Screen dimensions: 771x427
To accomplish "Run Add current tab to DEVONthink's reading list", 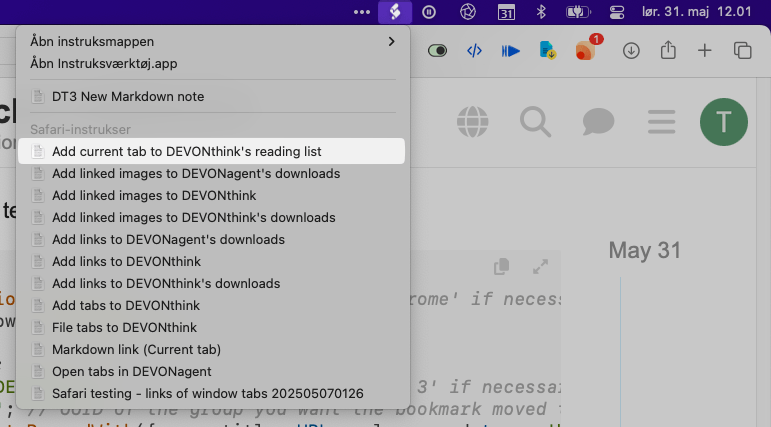I will 211,151.
